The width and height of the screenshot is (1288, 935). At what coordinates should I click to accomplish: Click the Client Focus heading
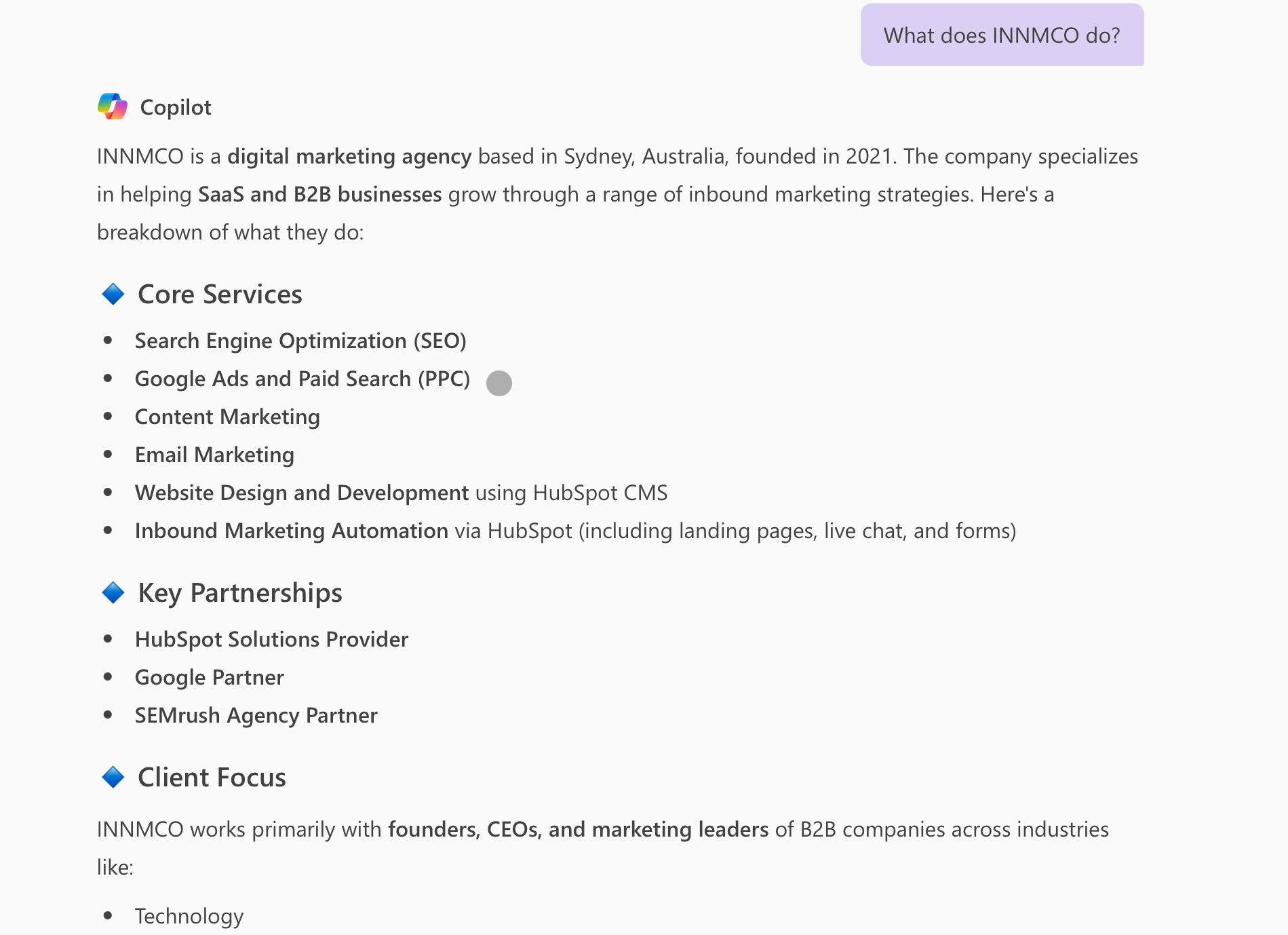pos(212,778)
